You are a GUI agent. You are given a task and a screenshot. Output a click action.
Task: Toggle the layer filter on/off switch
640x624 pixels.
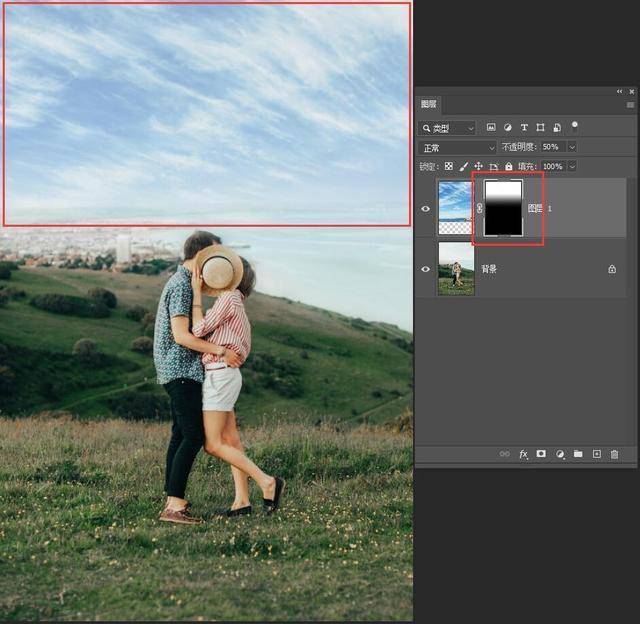[575, 126]
